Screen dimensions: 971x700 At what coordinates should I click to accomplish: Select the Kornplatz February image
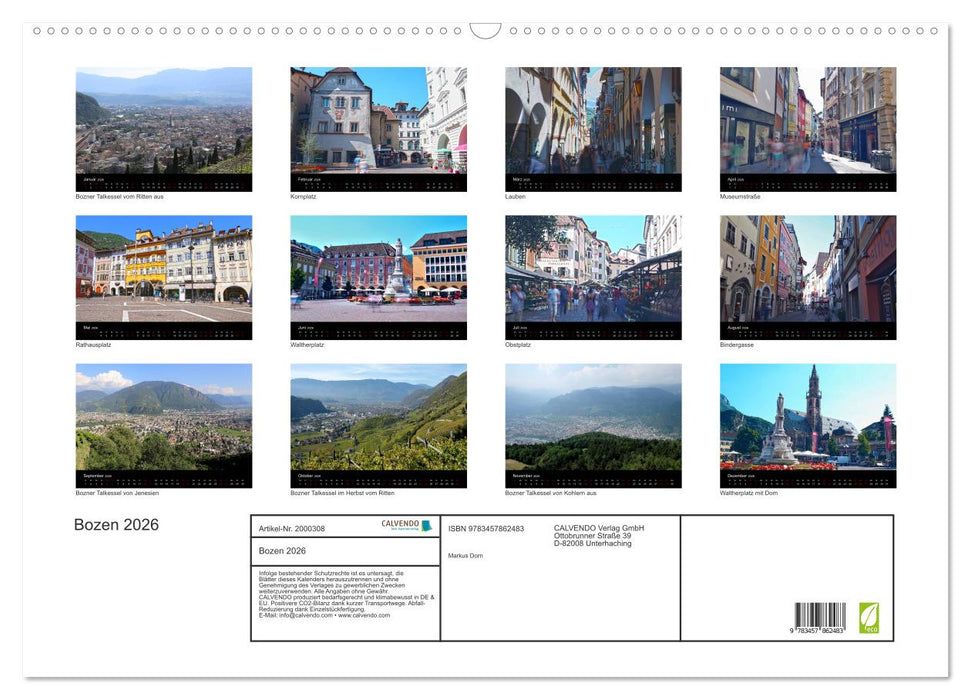378,128
